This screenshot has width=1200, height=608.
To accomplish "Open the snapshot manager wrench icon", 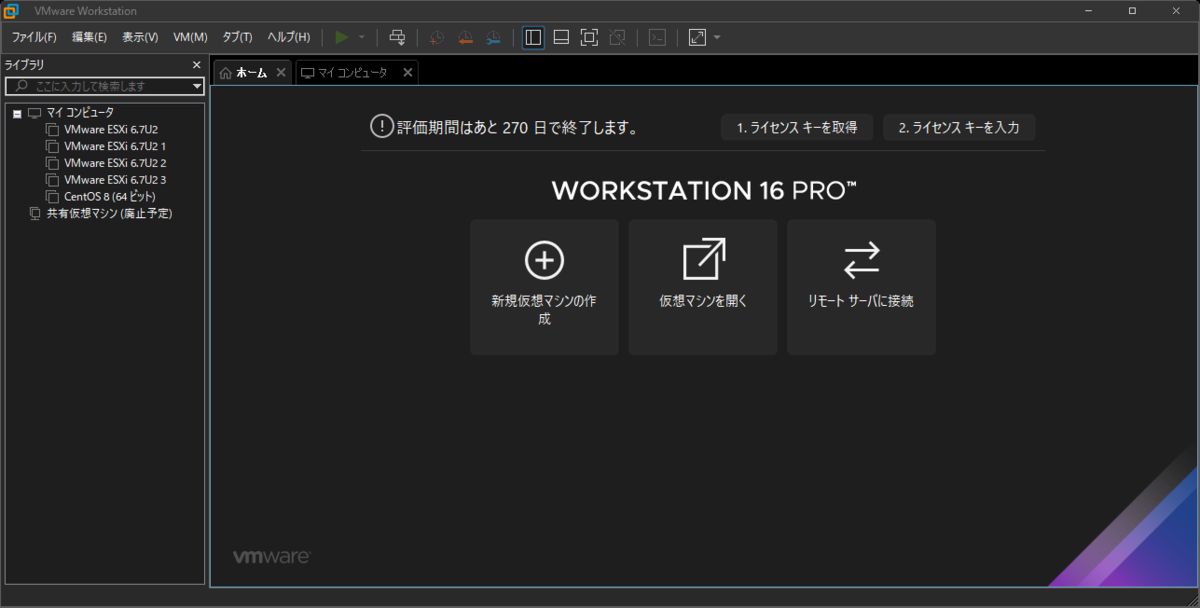I will [493, 37].
